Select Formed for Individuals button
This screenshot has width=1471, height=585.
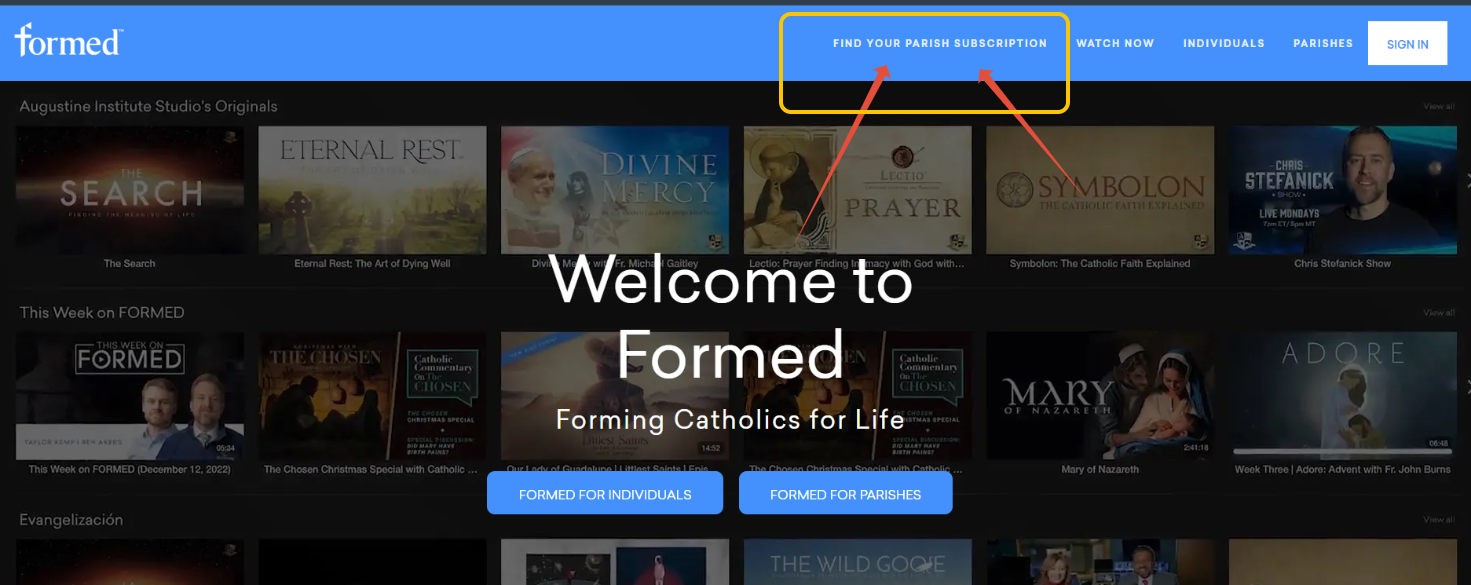[x=605, y=494]
